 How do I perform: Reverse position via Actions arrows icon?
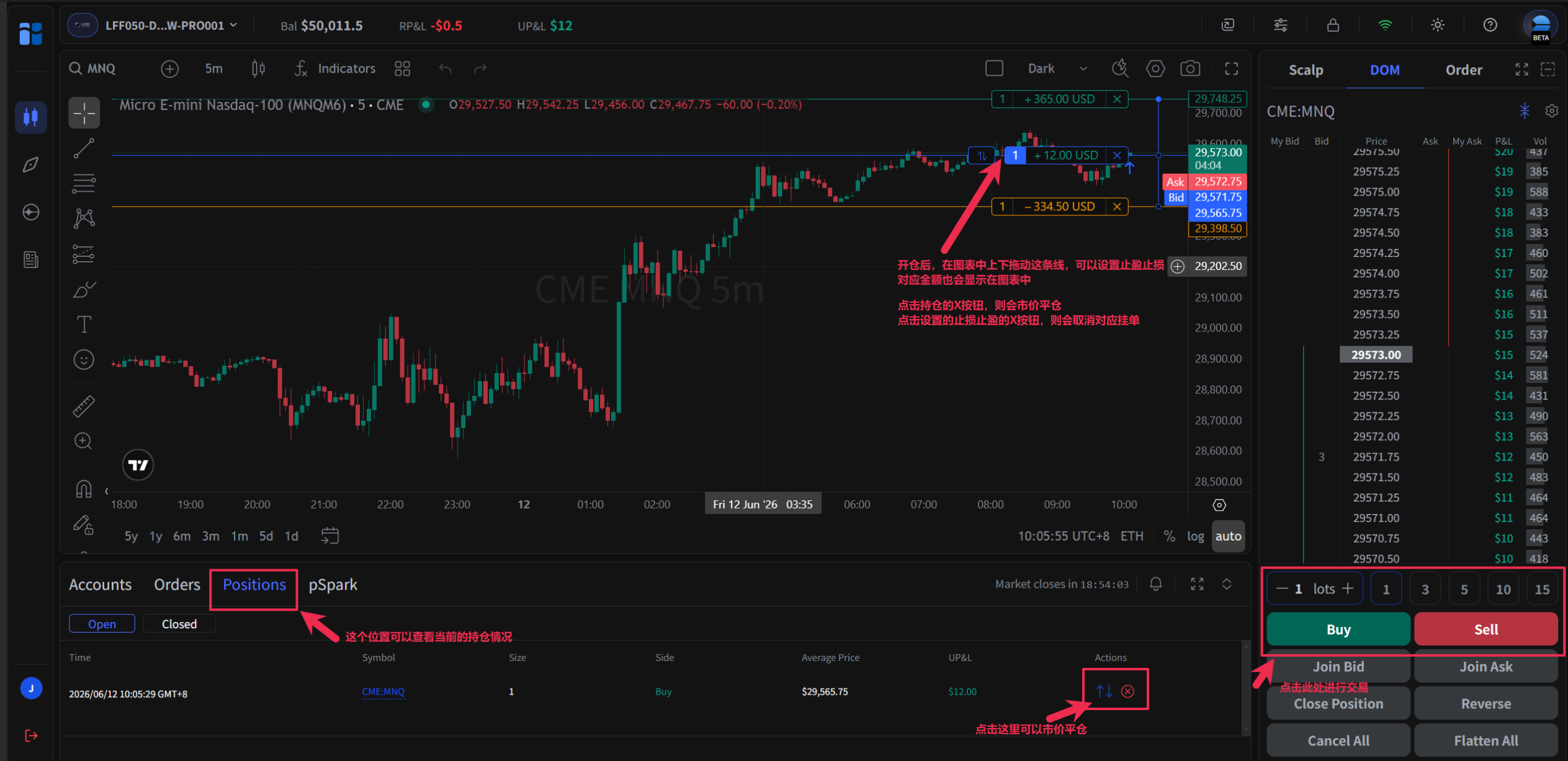tap(1104, 691)
